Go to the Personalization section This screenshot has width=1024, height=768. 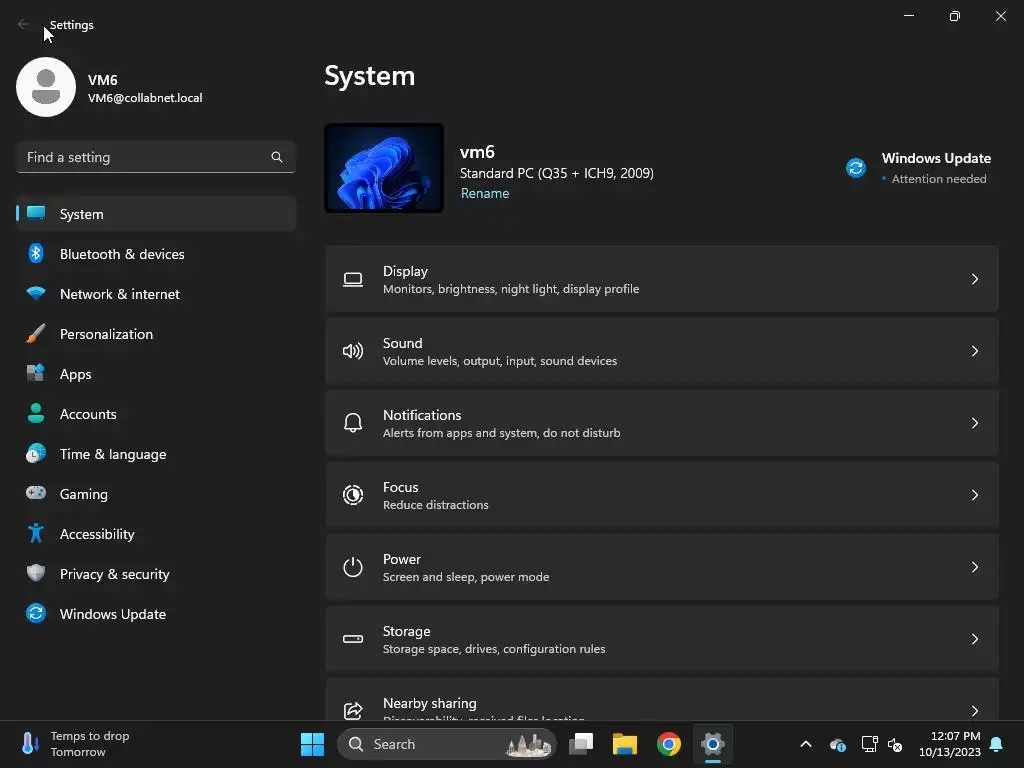pyautogui.click(x=156, y=334)
